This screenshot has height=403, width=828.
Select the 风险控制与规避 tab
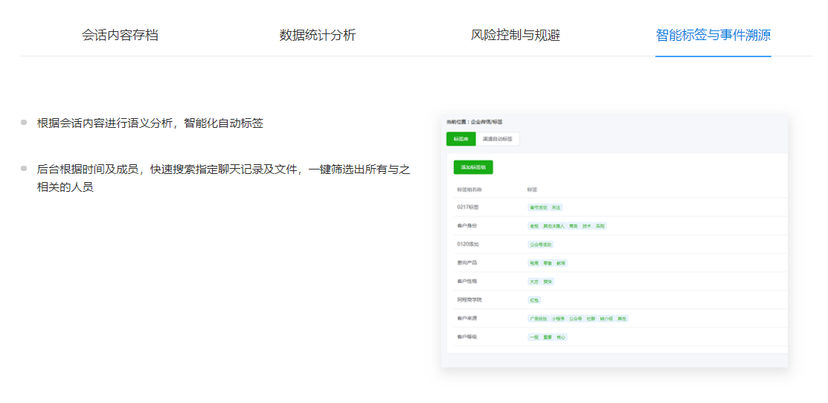[515, 35]
